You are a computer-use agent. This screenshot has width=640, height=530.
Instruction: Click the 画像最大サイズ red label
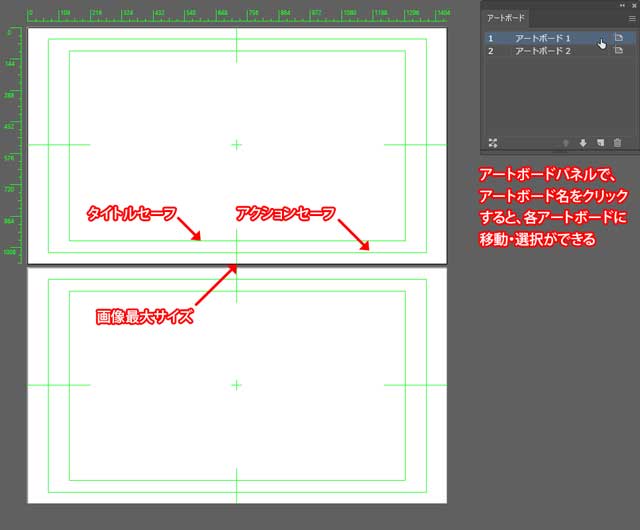pos(144,317)
